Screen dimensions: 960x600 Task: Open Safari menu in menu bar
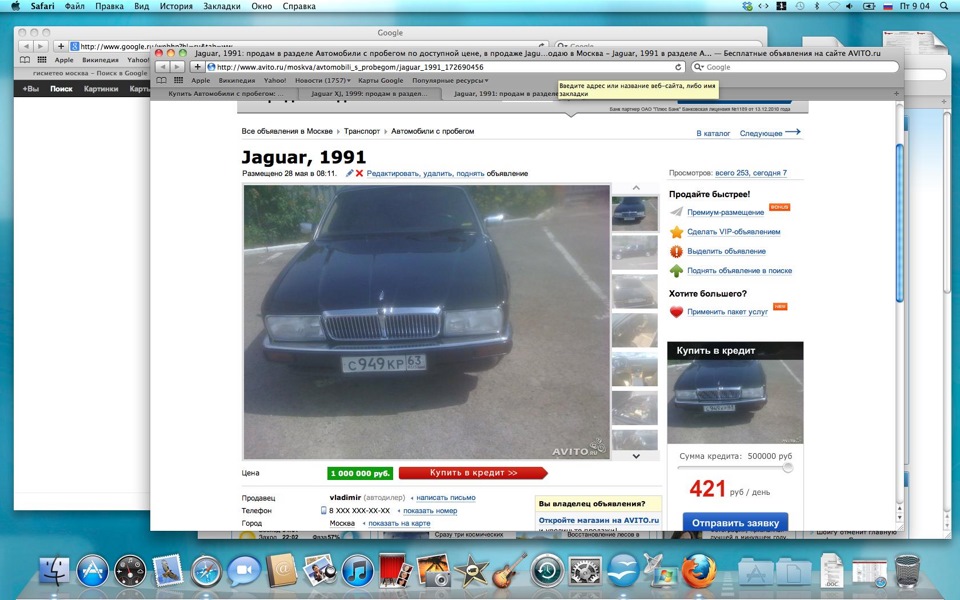[42, 6]
